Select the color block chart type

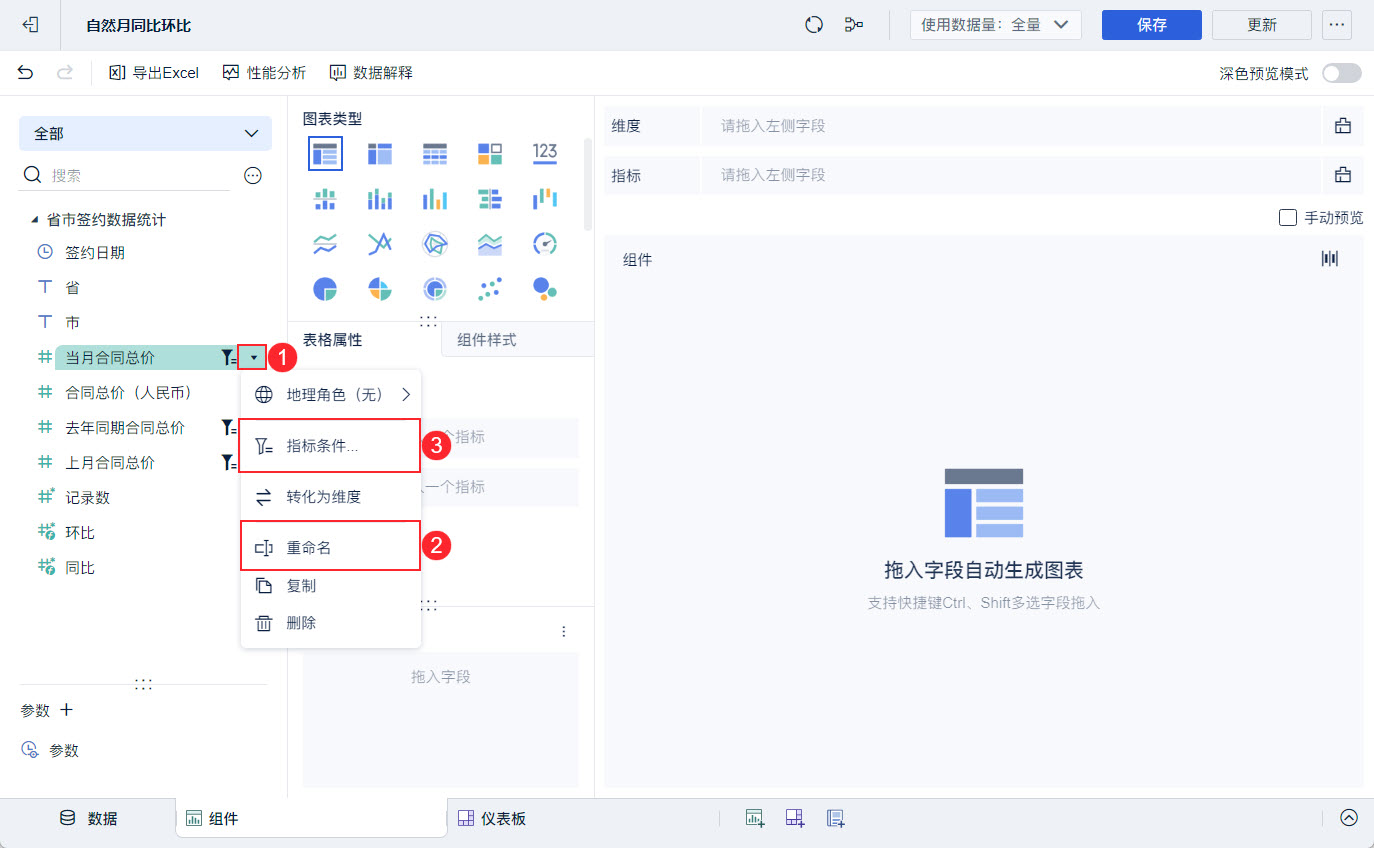tap(490, 153)
